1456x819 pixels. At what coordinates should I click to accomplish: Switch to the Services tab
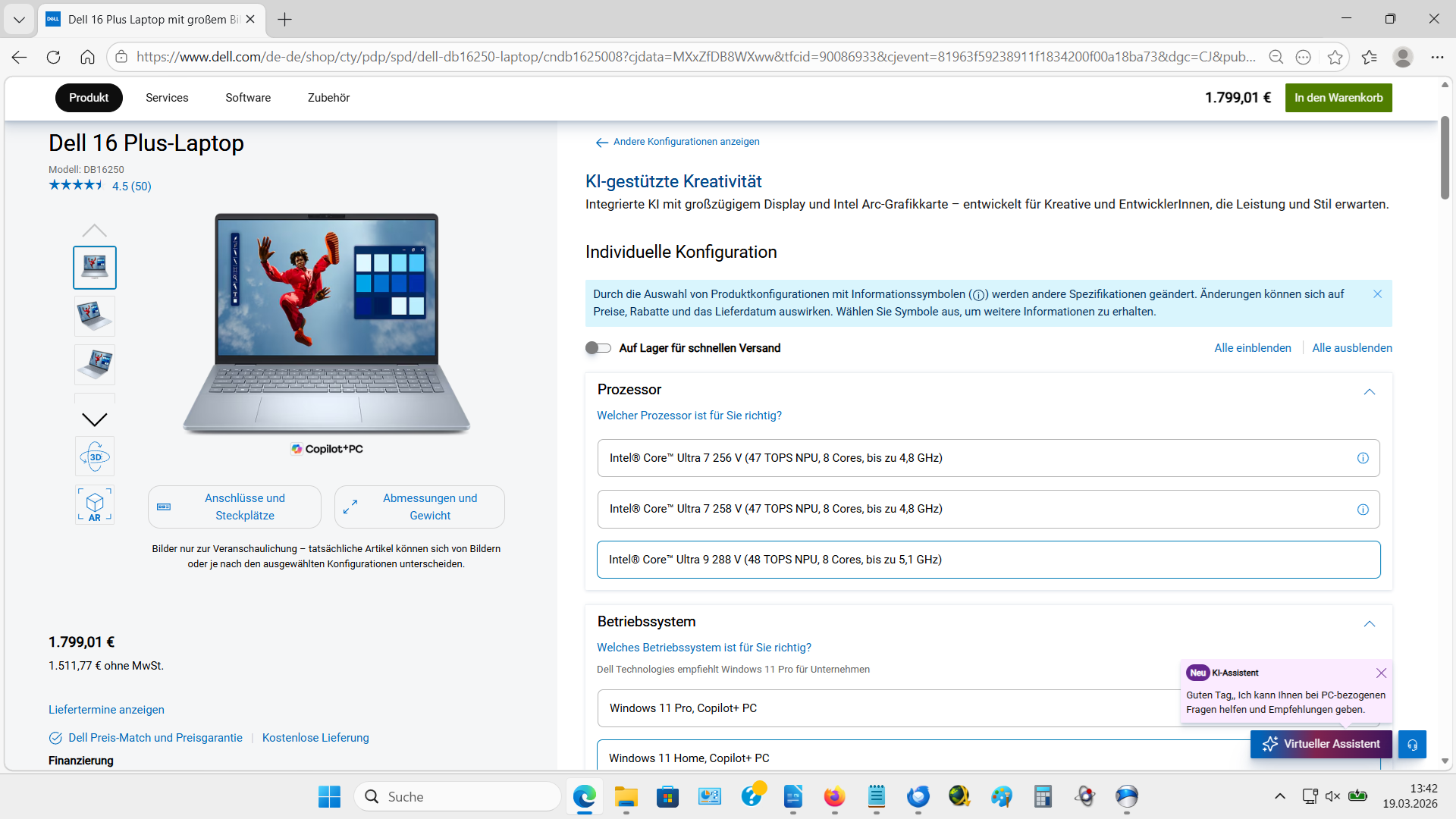pyautogui.click(x=167, y=98)
